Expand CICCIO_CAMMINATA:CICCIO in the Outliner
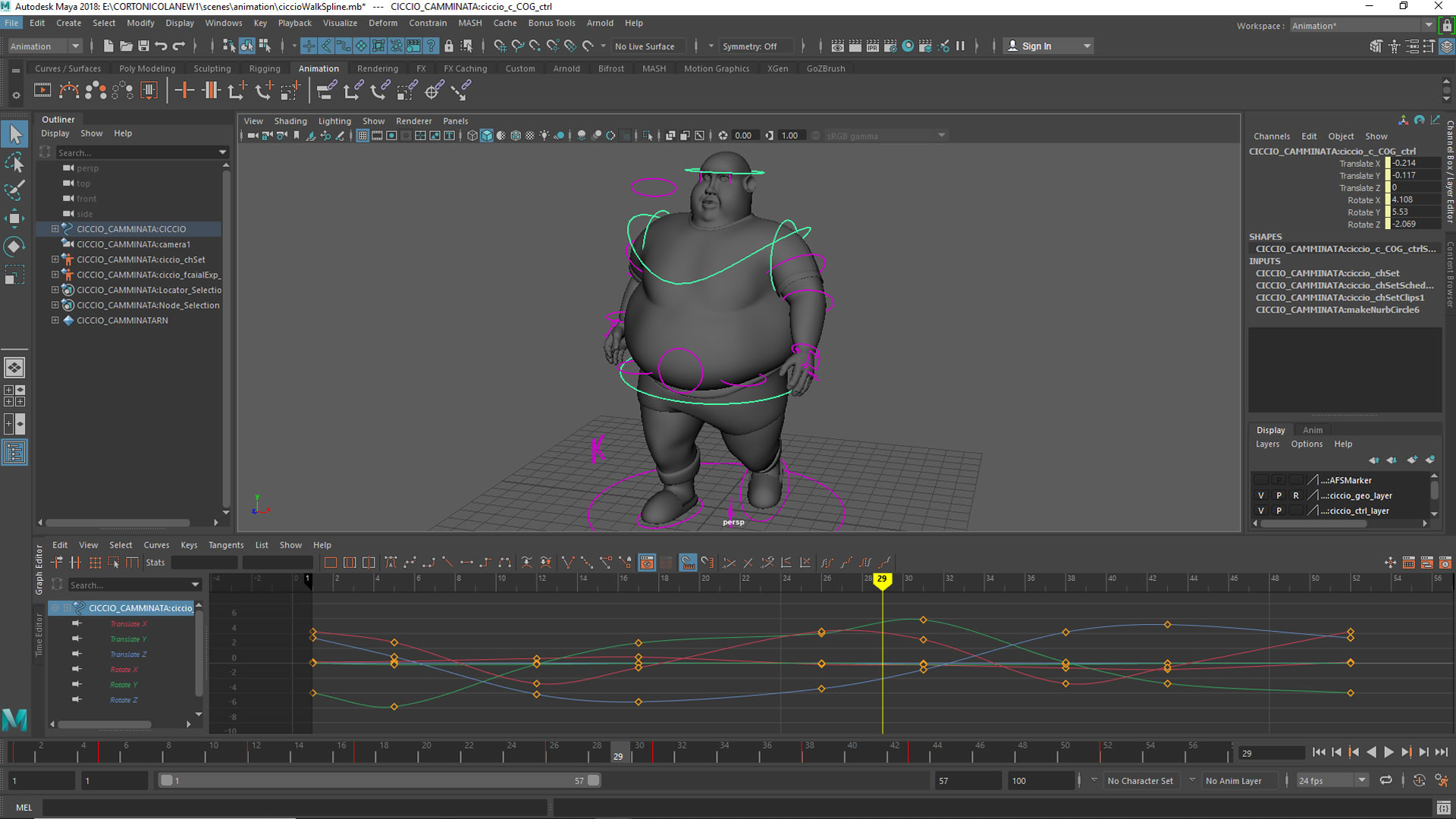The width and height of the screenshot is (1456, 819). click(55, 229)
